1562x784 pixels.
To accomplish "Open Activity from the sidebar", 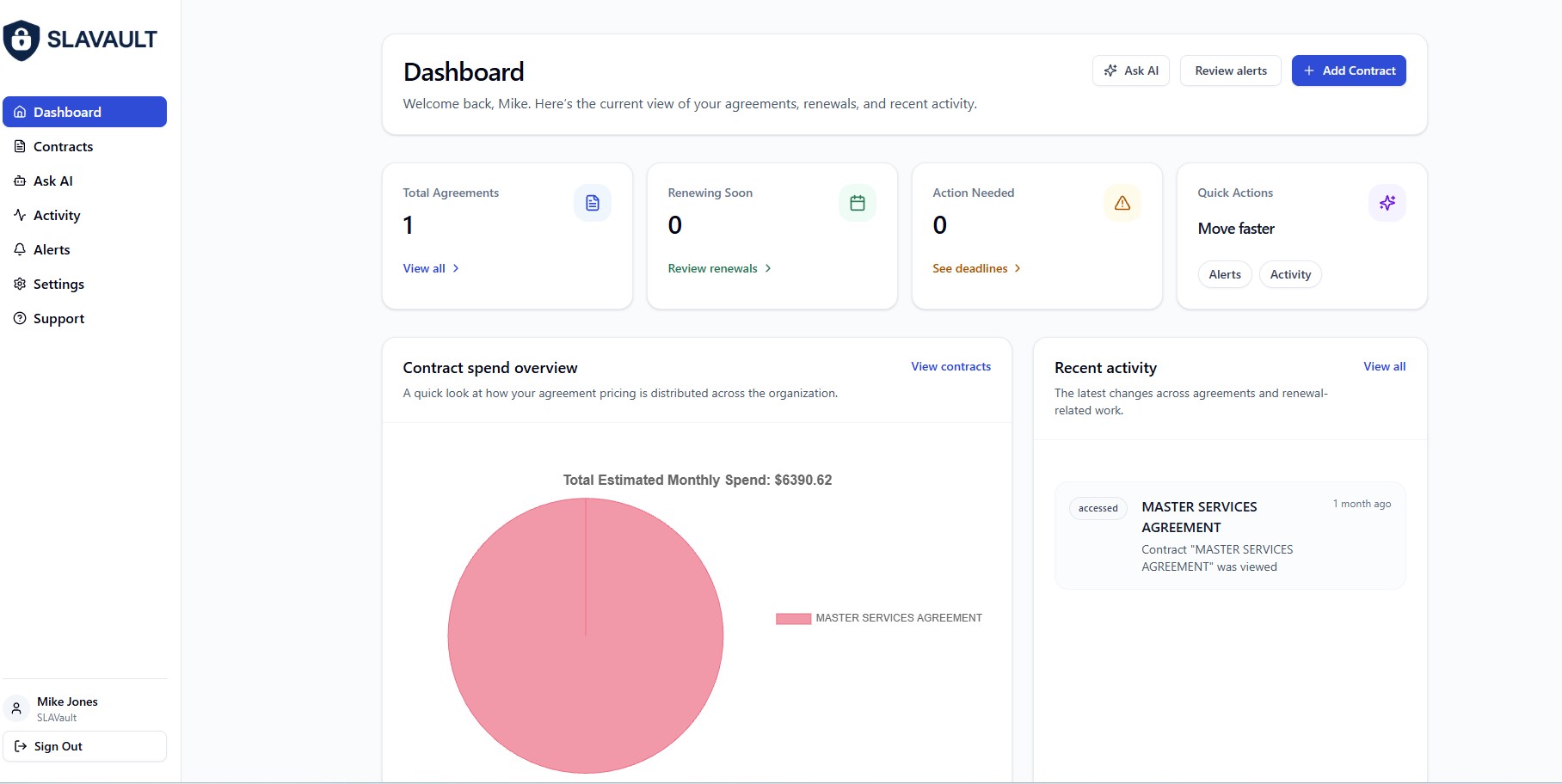I will coord(84,215).
